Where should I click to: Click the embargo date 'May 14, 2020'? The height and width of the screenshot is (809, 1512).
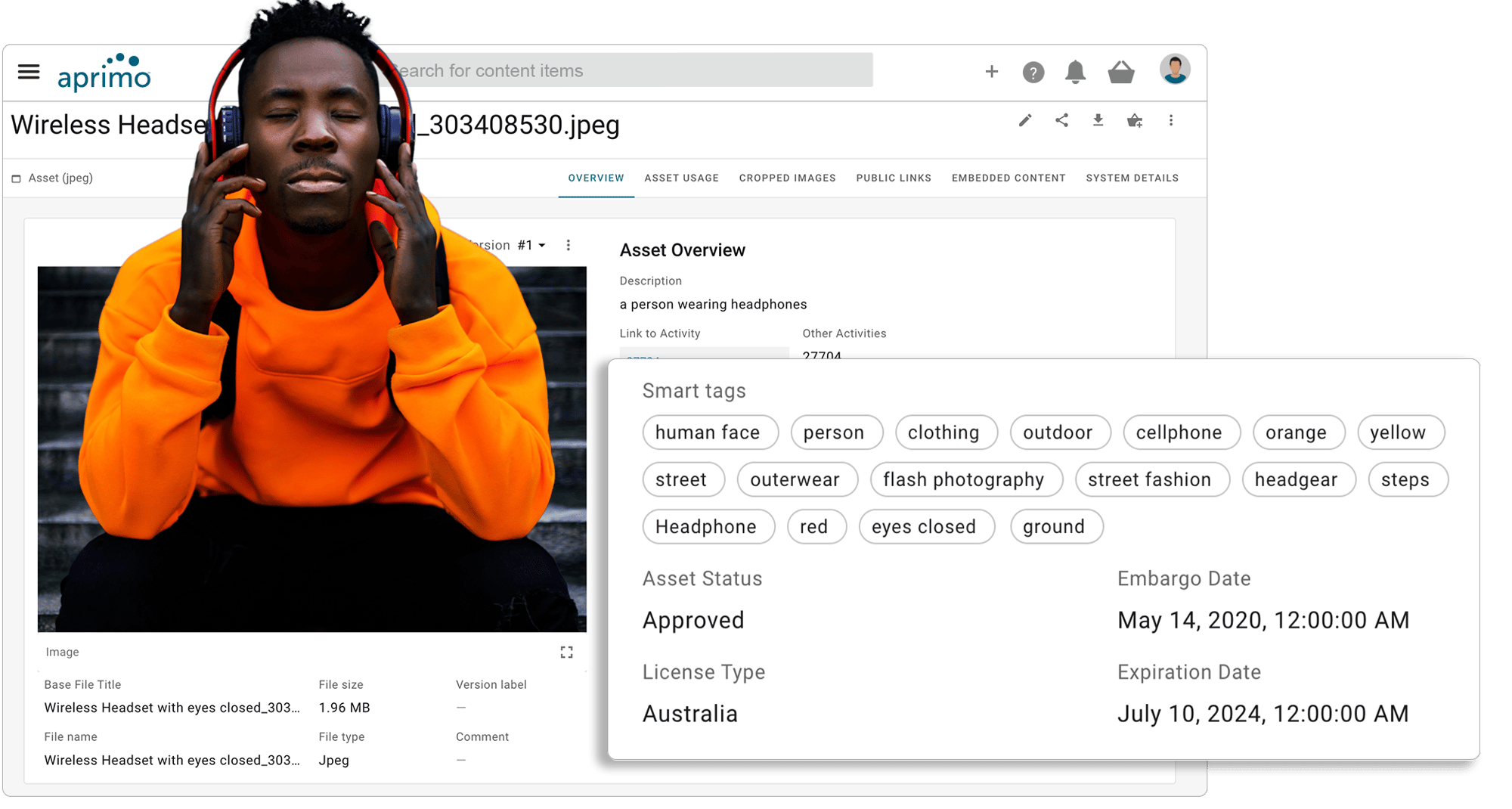(1263, 621)
